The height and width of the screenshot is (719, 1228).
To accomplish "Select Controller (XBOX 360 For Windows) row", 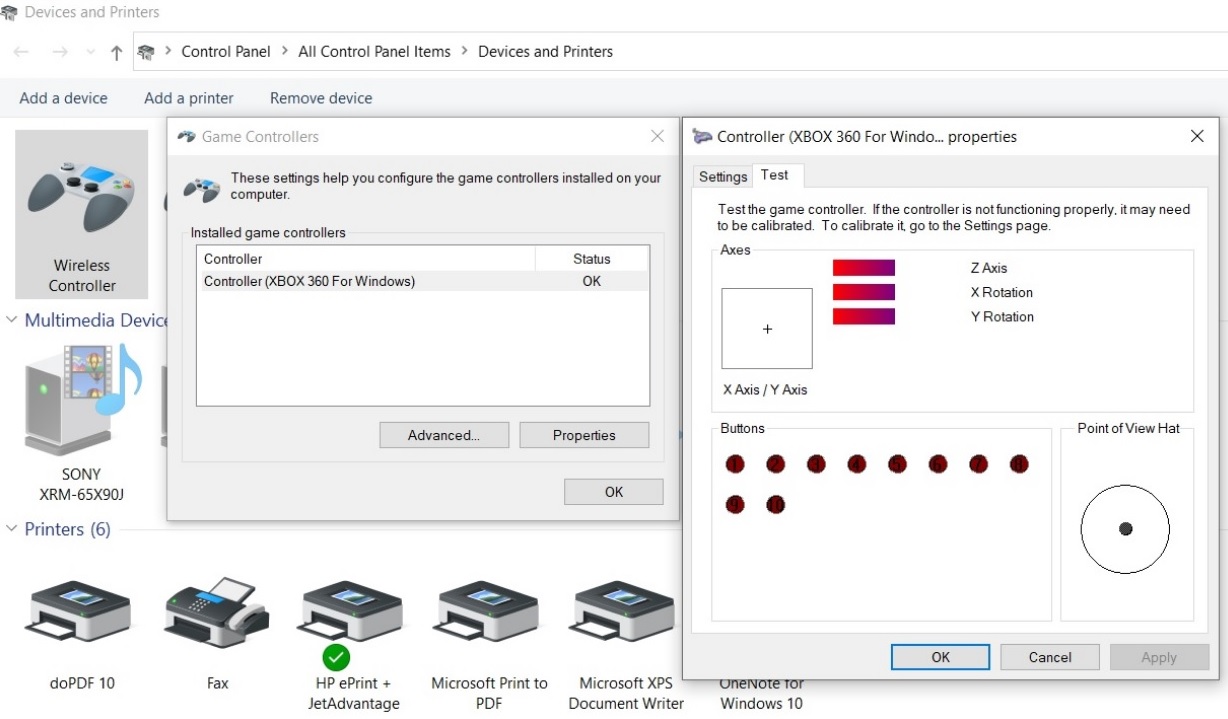I will tap(400, 281).
